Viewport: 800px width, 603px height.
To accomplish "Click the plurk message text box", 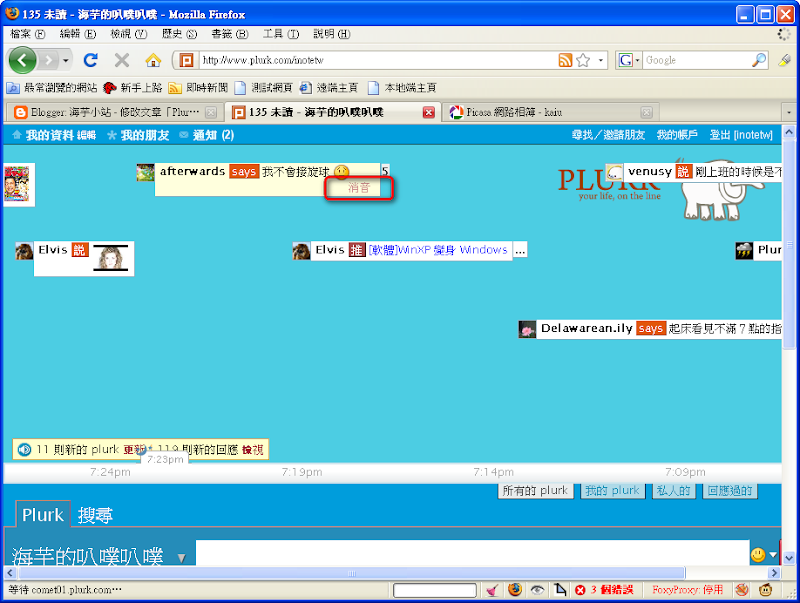I will 472,552.
